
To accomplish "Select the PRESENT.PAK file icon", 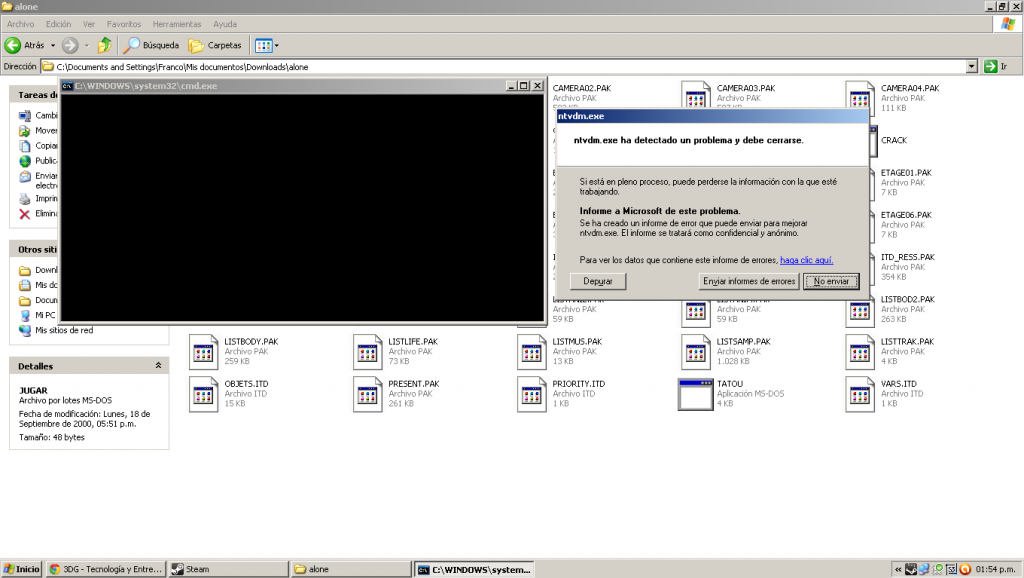I will [368, 394].
